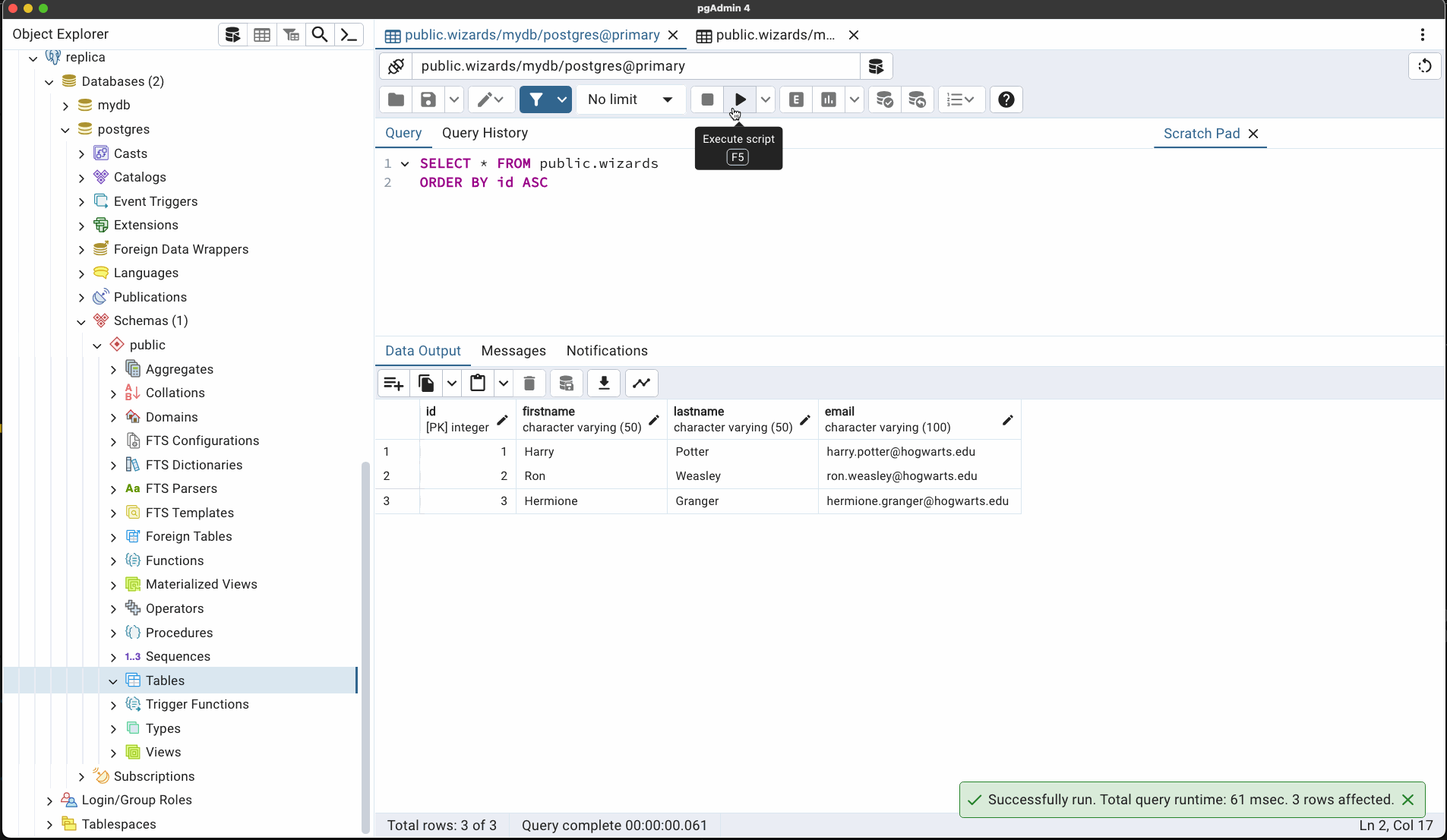This screenshot has width=1447, height=840.
Task: Click Add row icon in Data Output
Action: coord(393,384)
